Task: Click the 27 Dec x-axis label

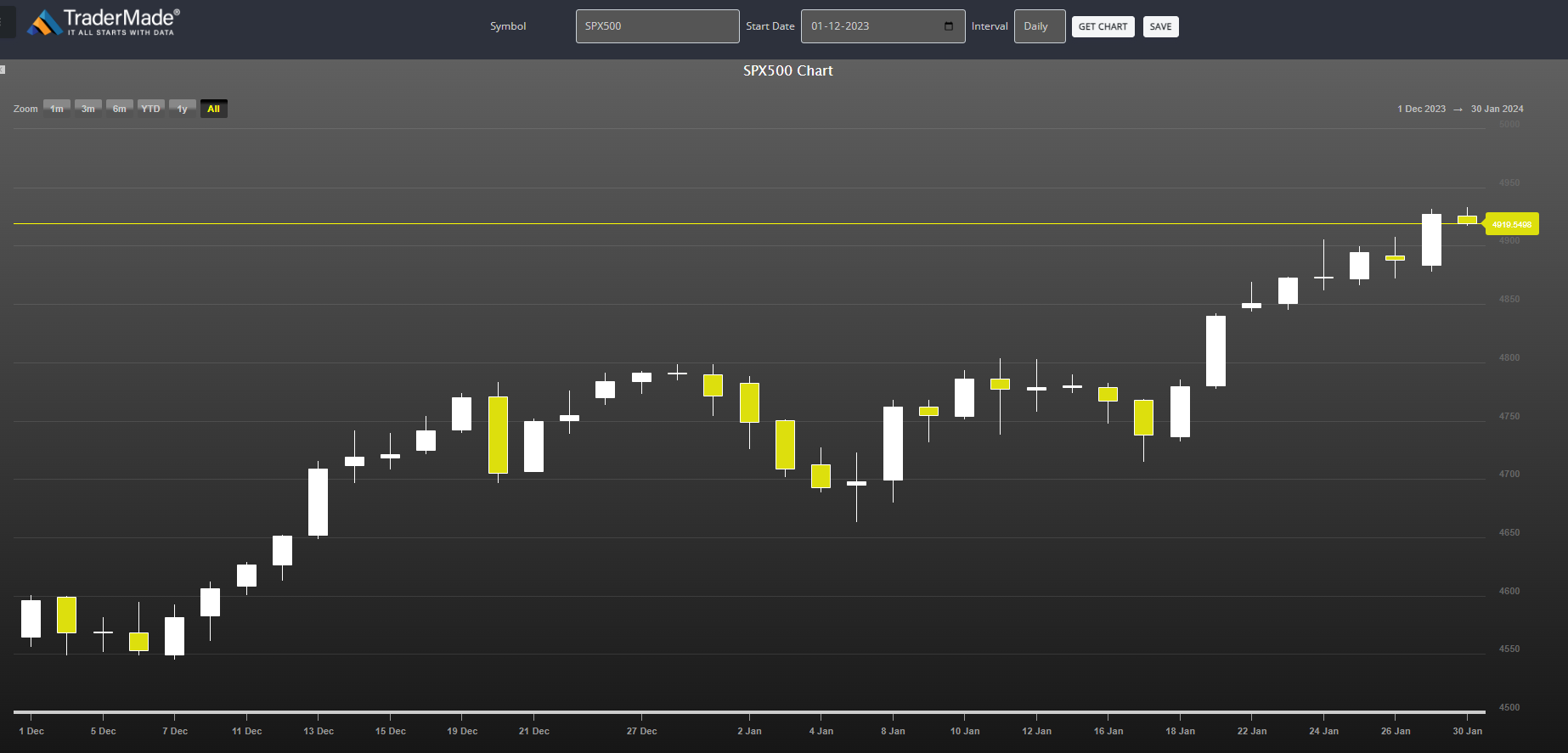Action: click(641, 731)
